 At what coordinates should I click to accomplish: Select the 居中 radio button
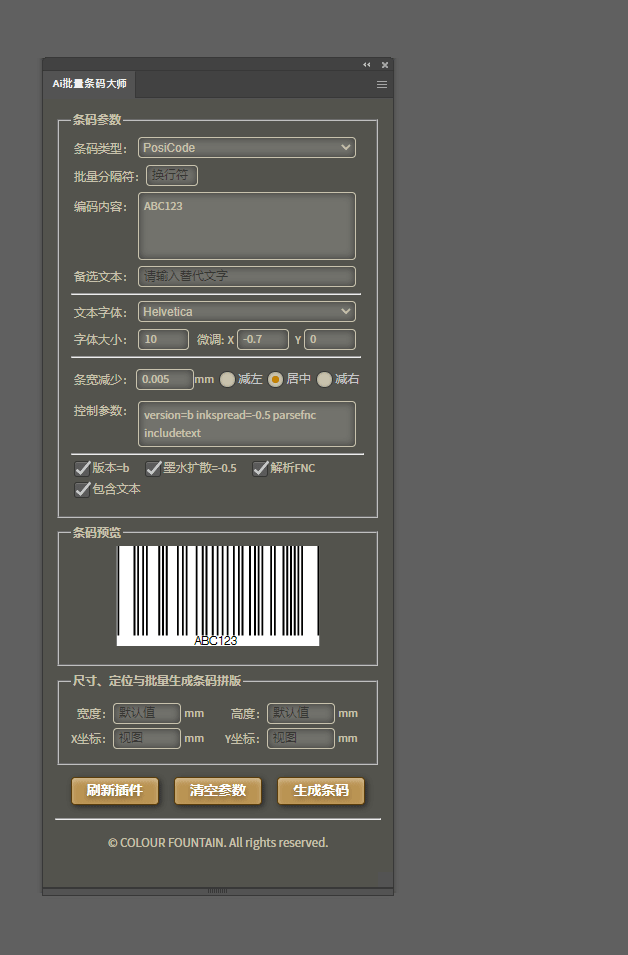pyautogui.click(x=275, y=379)
